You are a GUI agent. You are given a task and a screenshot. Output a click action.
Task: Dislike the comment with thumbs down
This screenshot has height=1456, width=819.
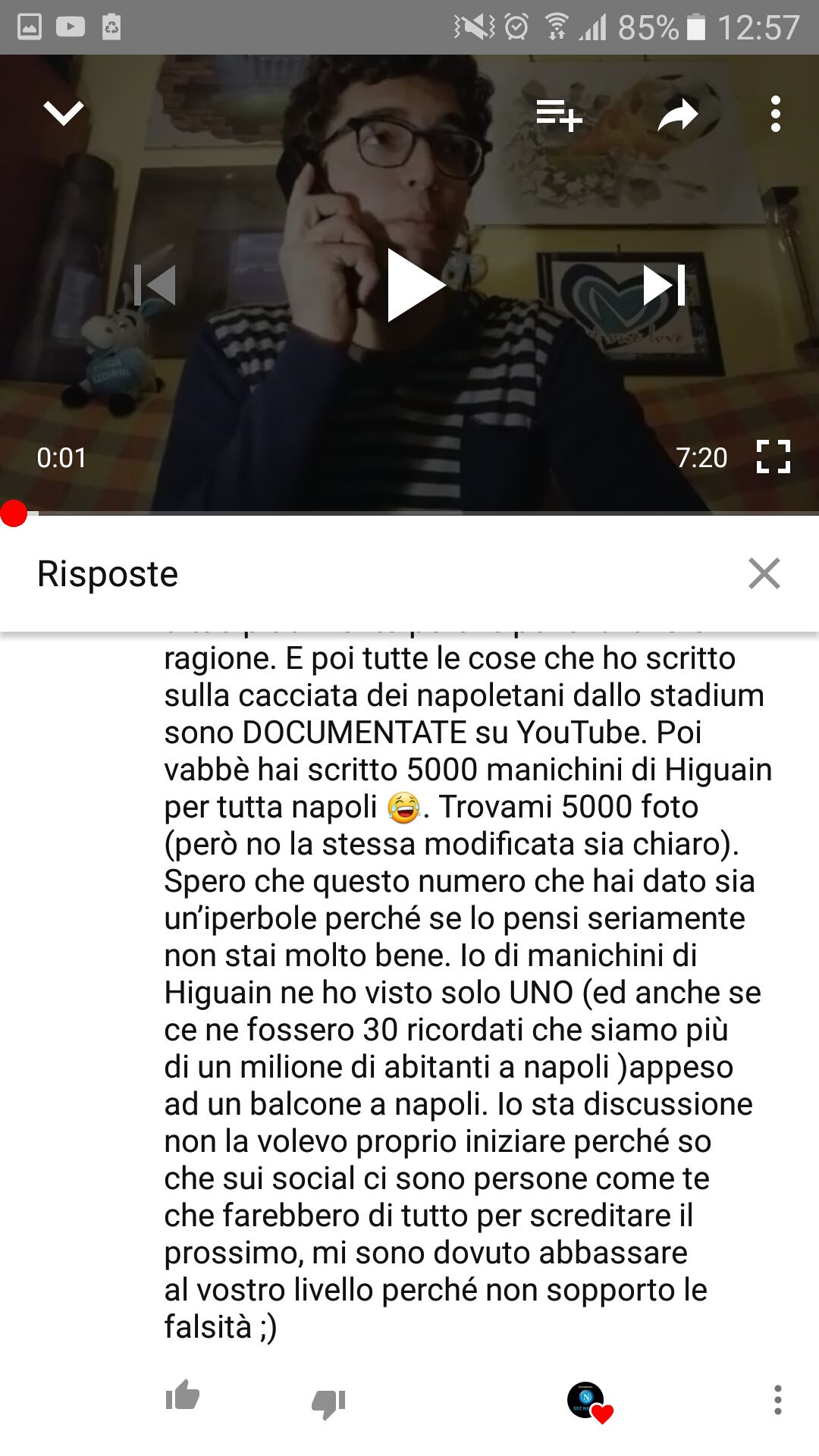click(x=328, y=1403)
